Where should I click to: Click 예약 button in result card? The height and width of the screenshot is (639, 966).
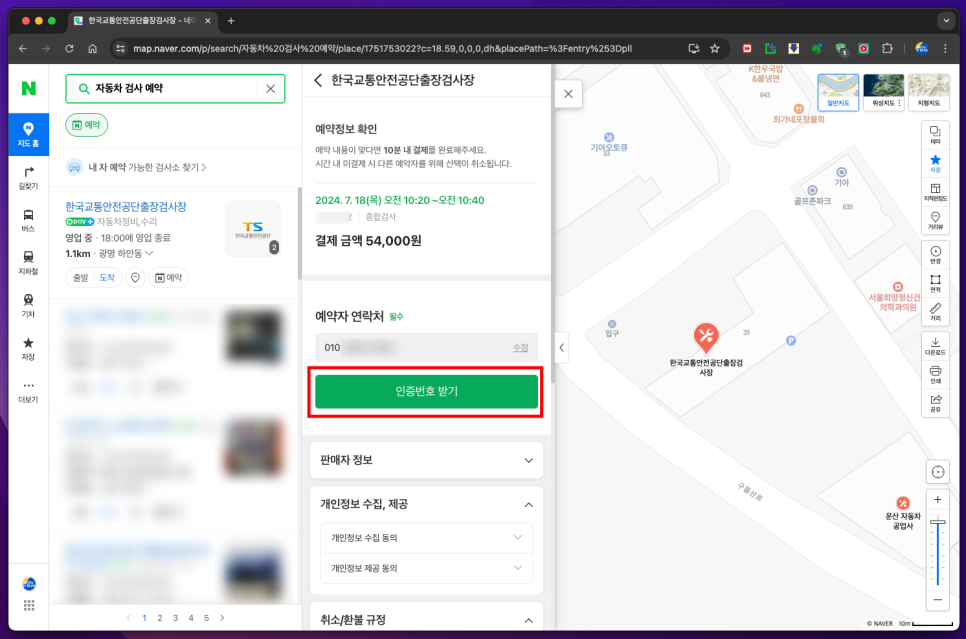tap(168, 278)
